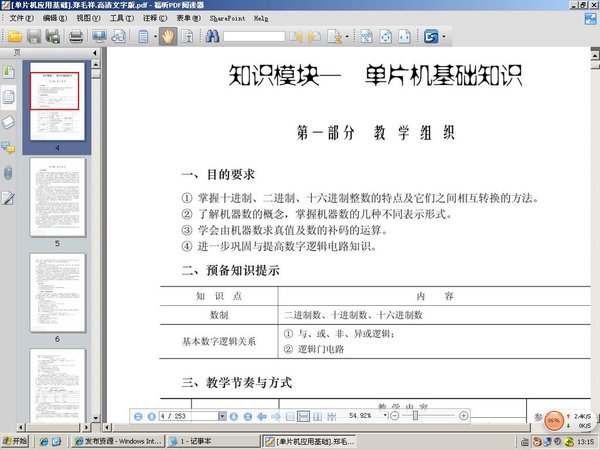Open the 工具 menu
This screenshot has height=450, width=600.
coord(122,18)
